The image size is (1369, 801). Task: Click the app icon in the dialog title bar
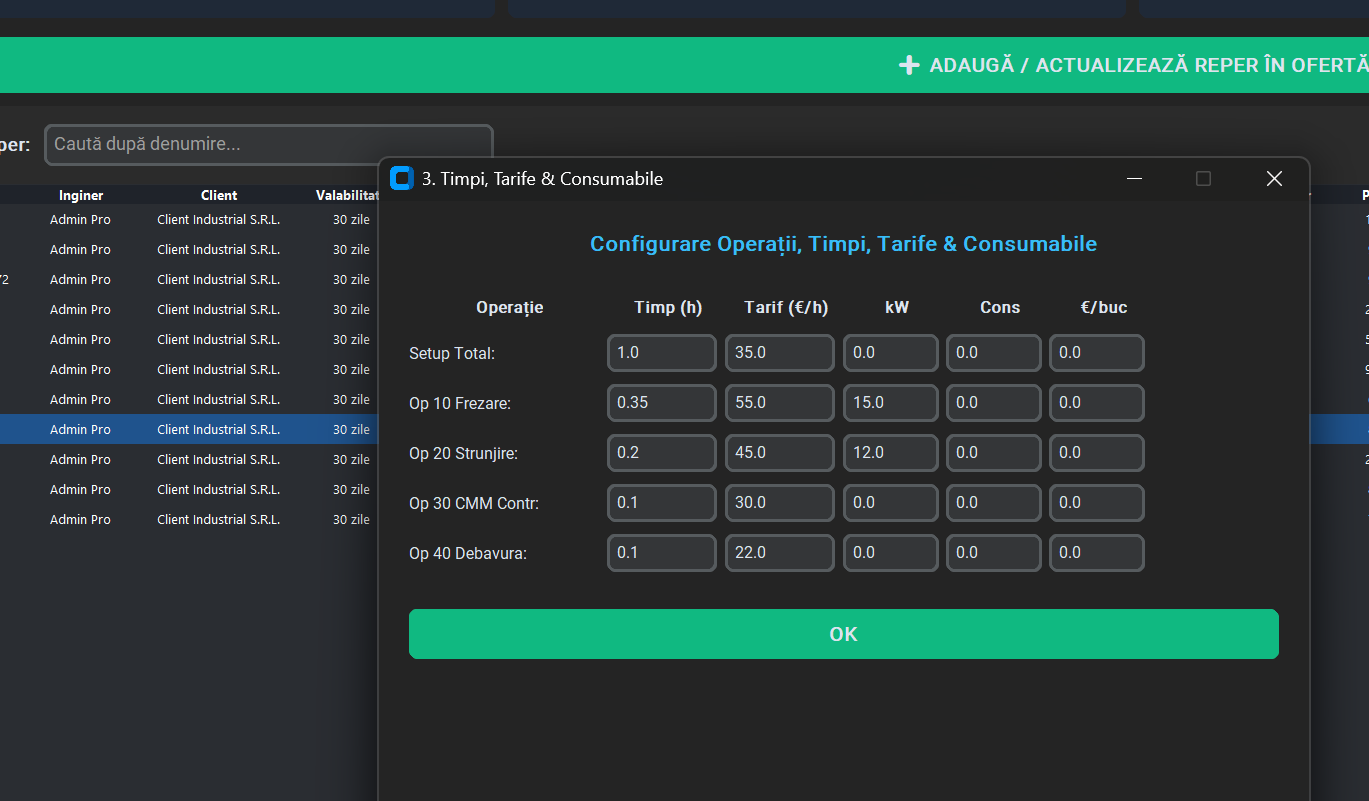click(401, 178)
